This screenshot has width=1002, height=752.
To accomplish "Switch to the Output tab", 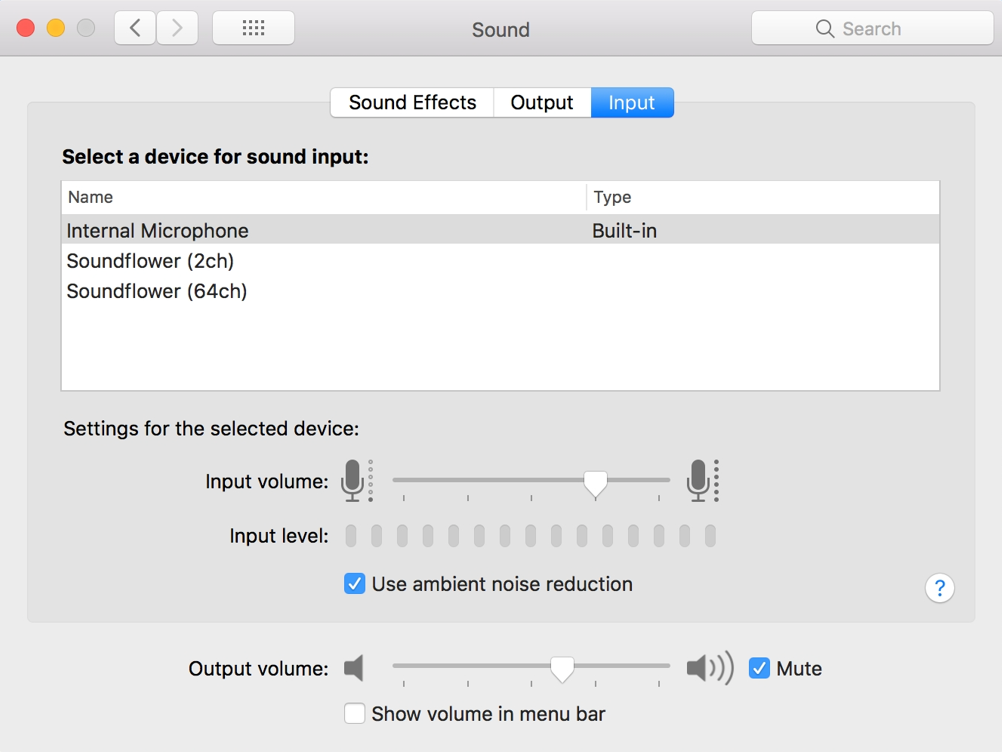I will point(542,103).
